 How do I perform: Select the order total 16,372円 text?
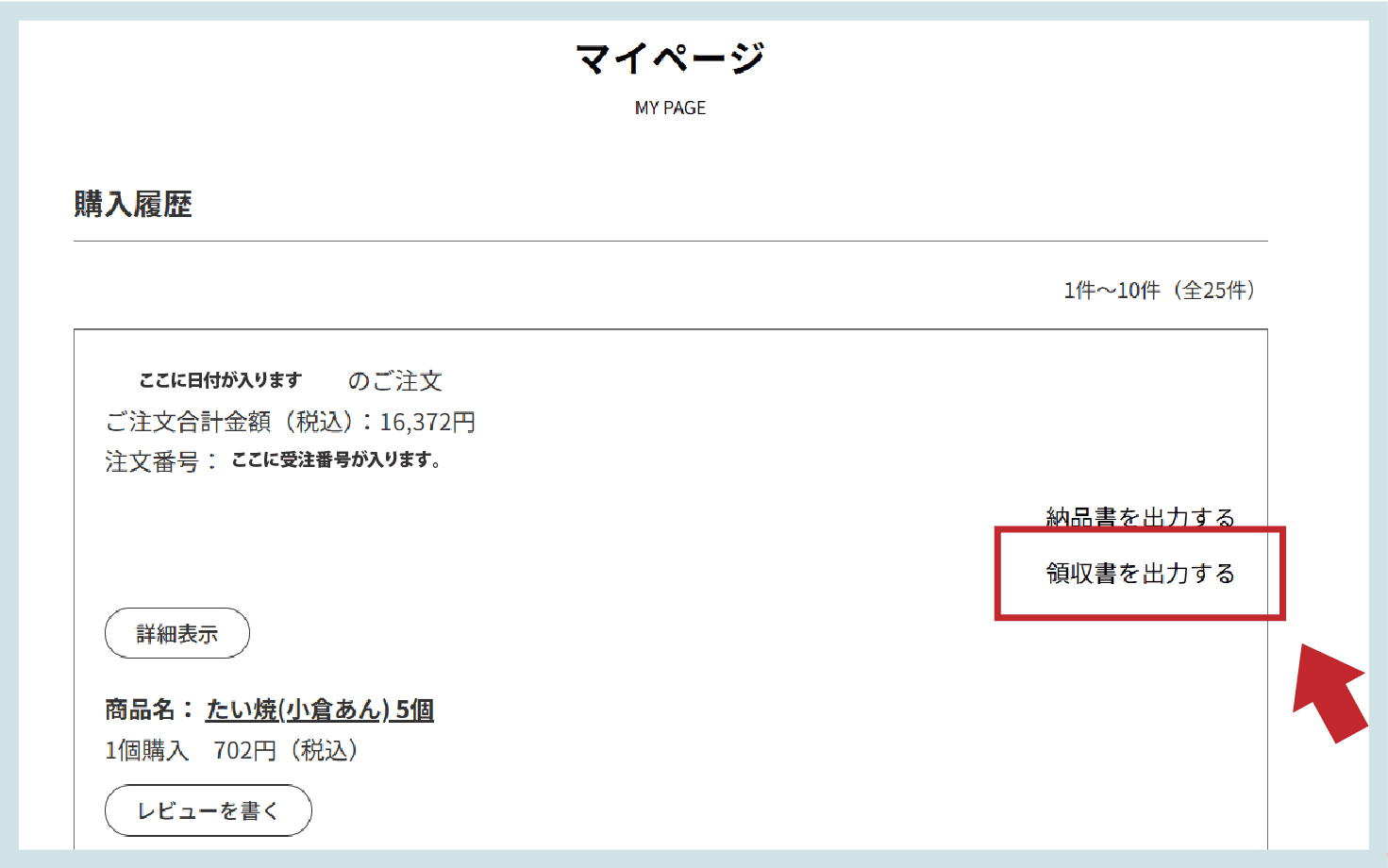427,422
